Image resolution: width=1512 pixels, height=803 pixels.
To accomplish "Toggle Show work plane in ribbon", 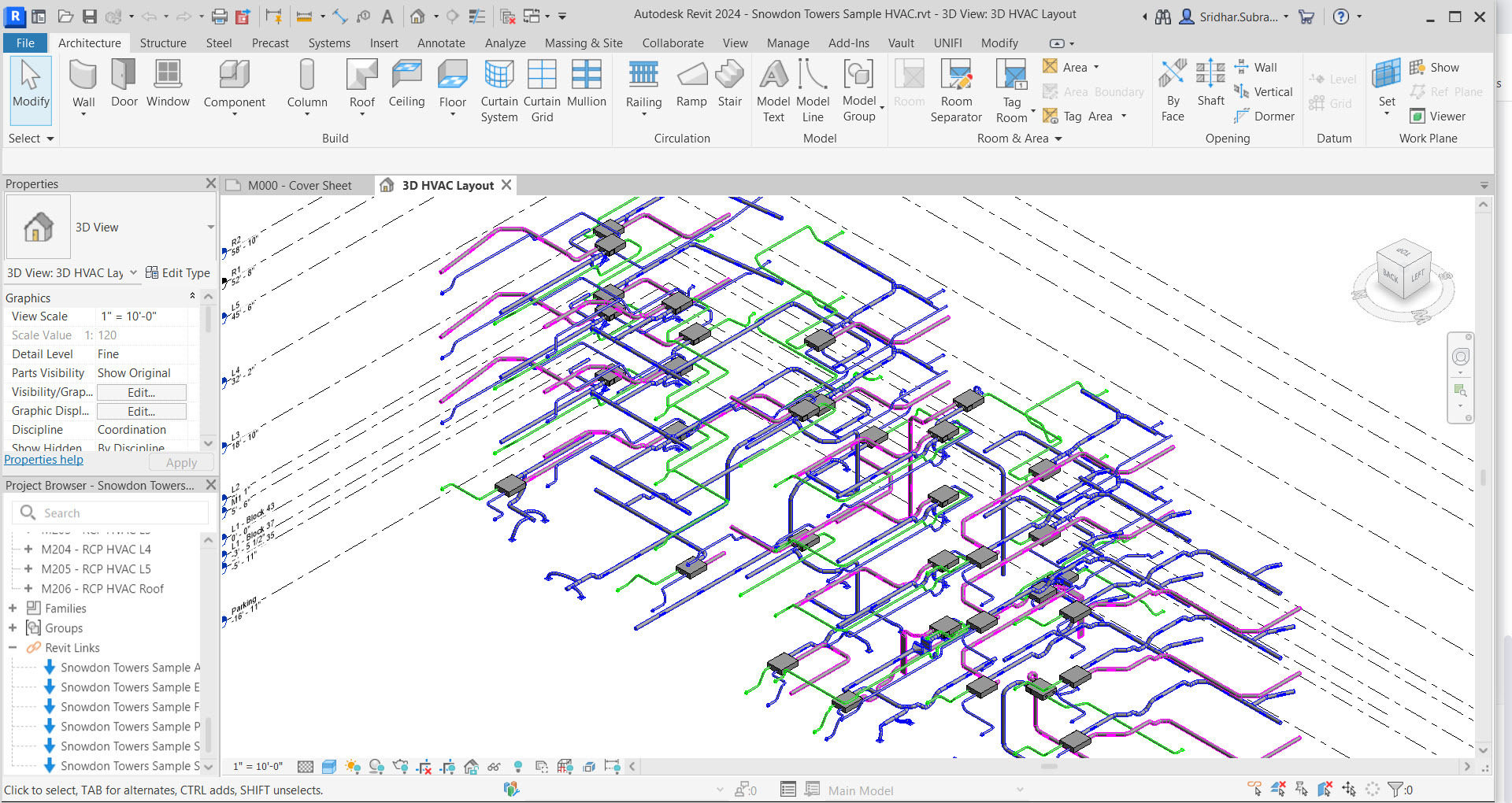I will coord(1433,68).
